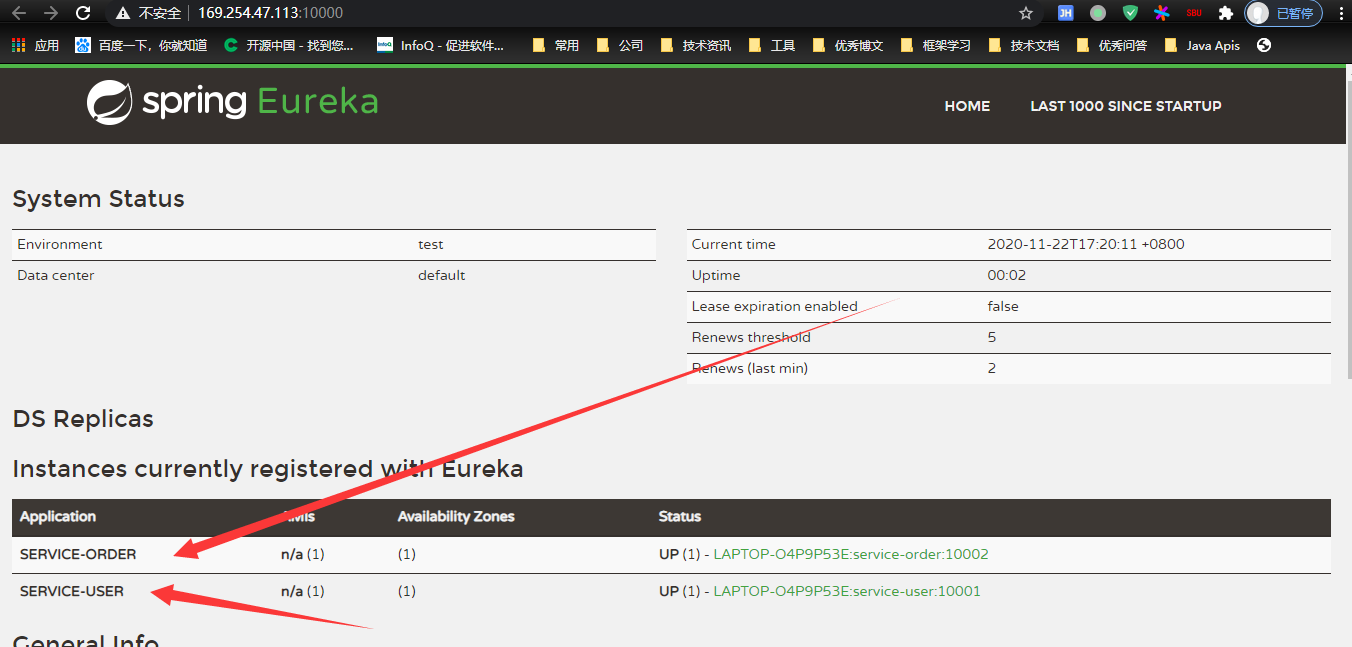Open the red SBU extension icon
This screenshot has width=1352, height=647.
click(x=1193, y=13)
